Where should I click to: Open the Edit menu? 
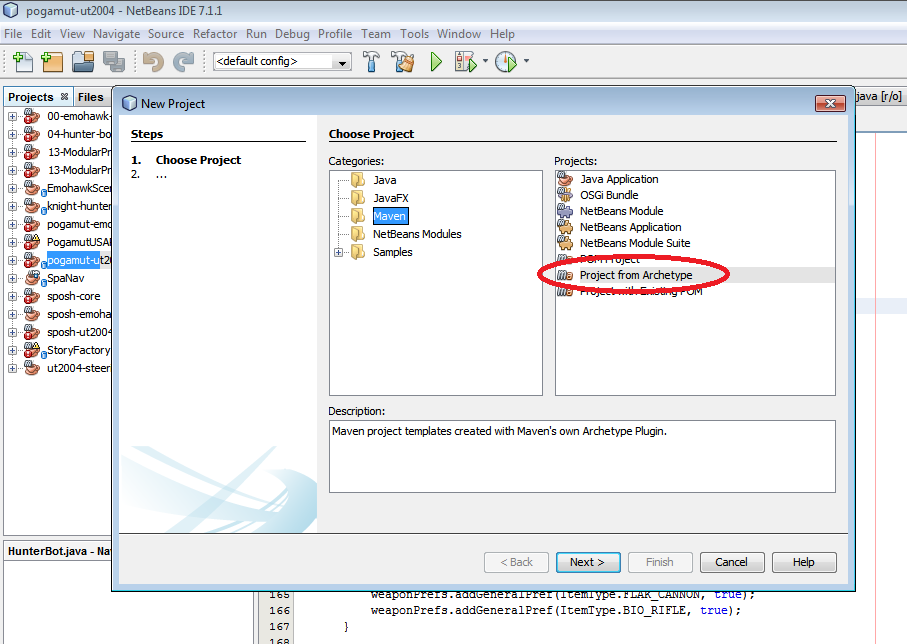[x=40, y=34]
